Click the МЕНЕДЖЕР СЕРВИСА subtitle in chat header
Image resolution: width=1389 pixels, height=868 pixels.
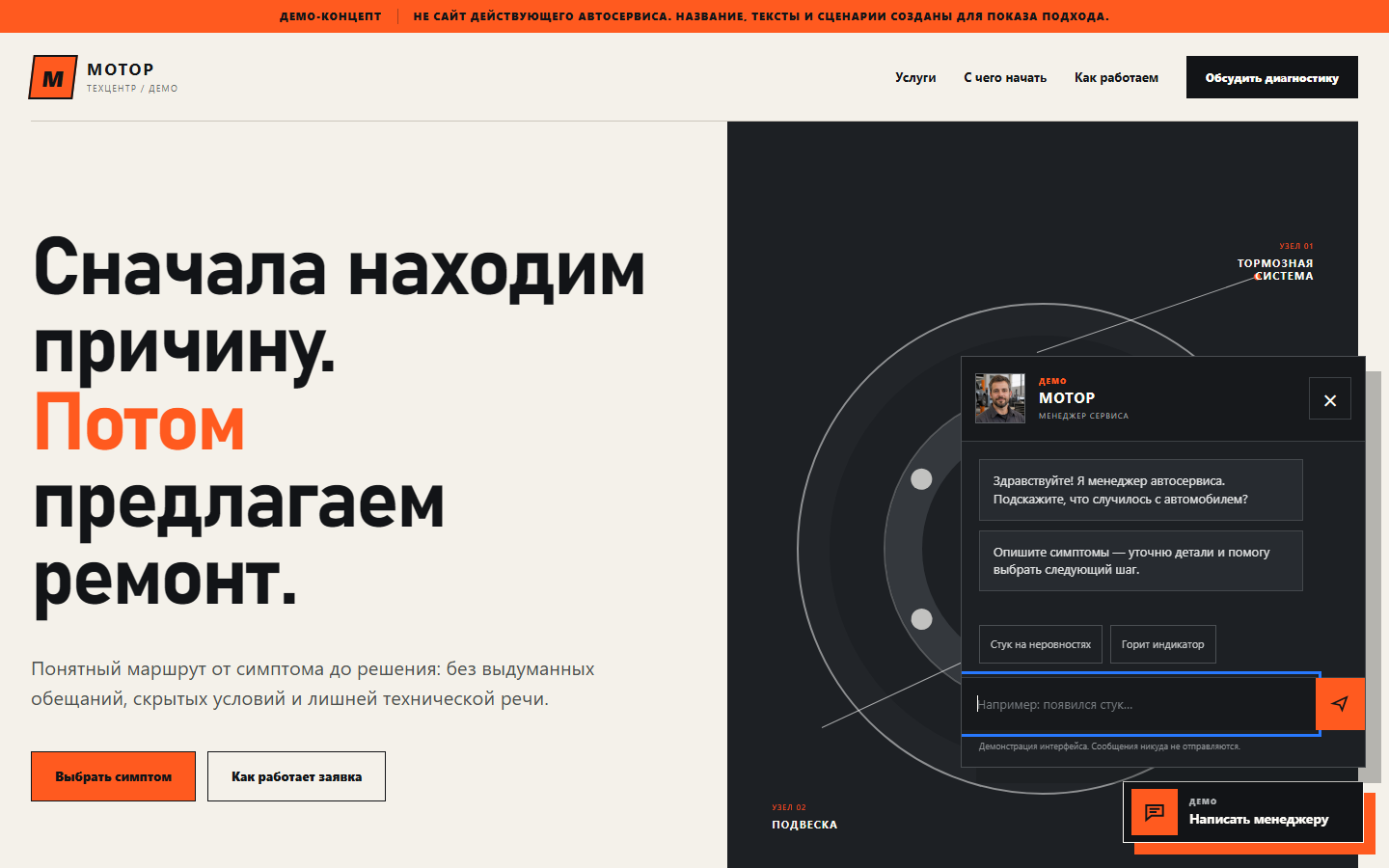pos(1083,417)
